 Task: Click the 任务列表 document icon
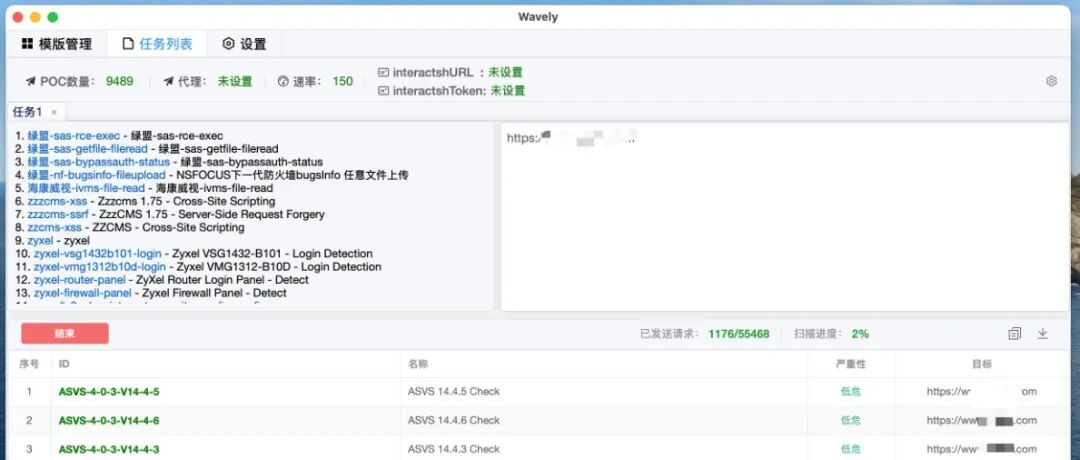pyautogui.click(x=127, y=44)
